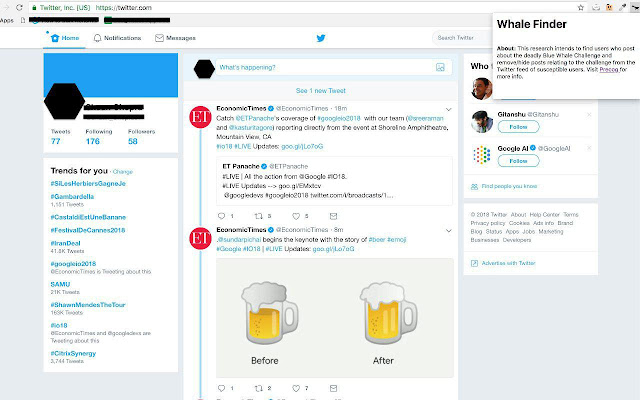Viewport: 640px width, 400px height.
Task: Open EconomicTimes avatar on first tweet
Action: point(200,117)
